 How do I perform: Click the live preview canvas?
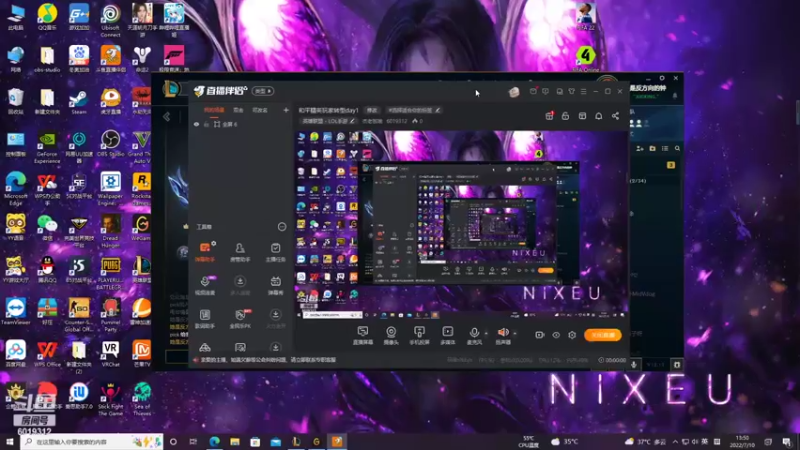tap(461, 225)
